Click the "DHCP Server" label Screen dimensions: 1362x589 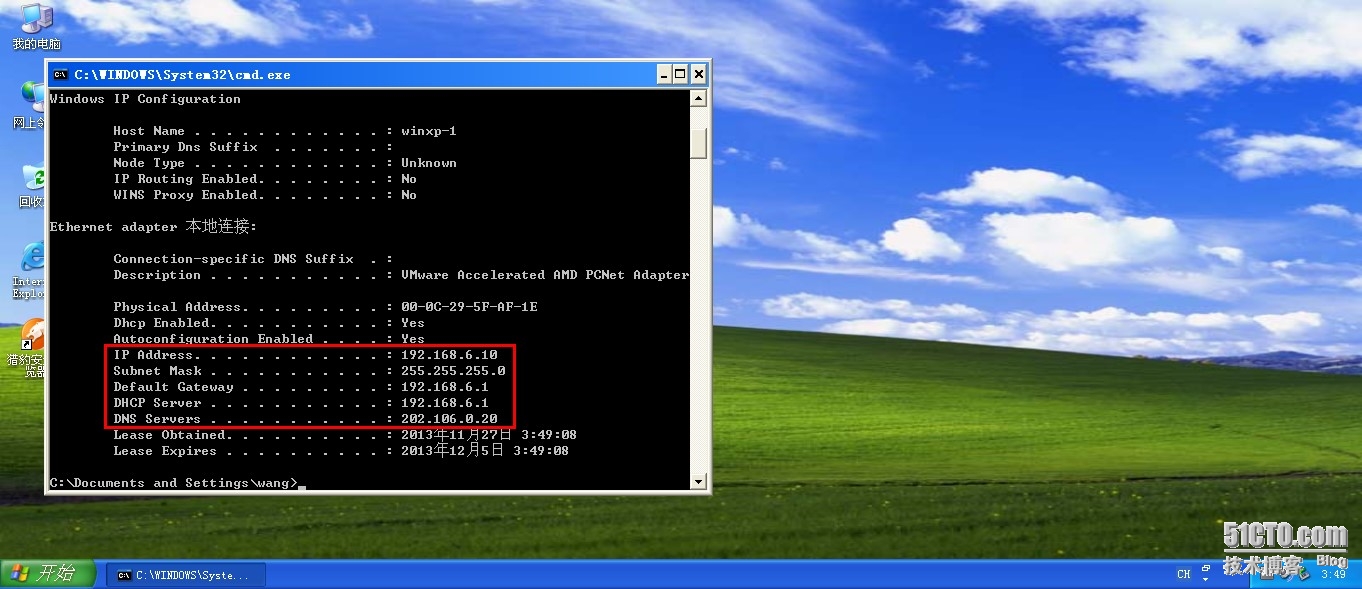tap(157, 403)
